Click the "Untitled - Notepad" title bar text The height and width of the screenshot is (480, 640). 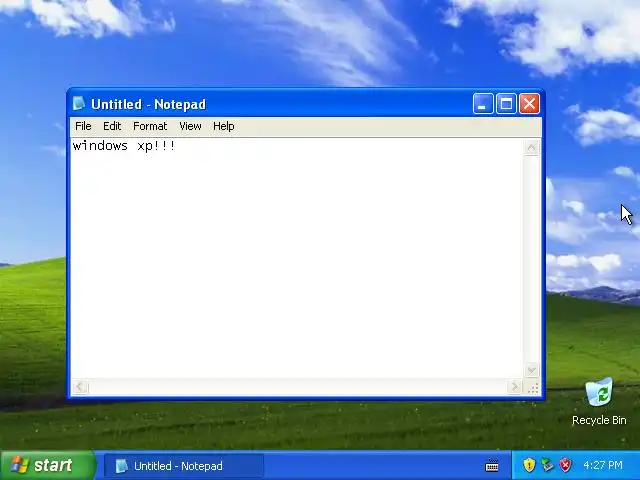coord(148,104)
